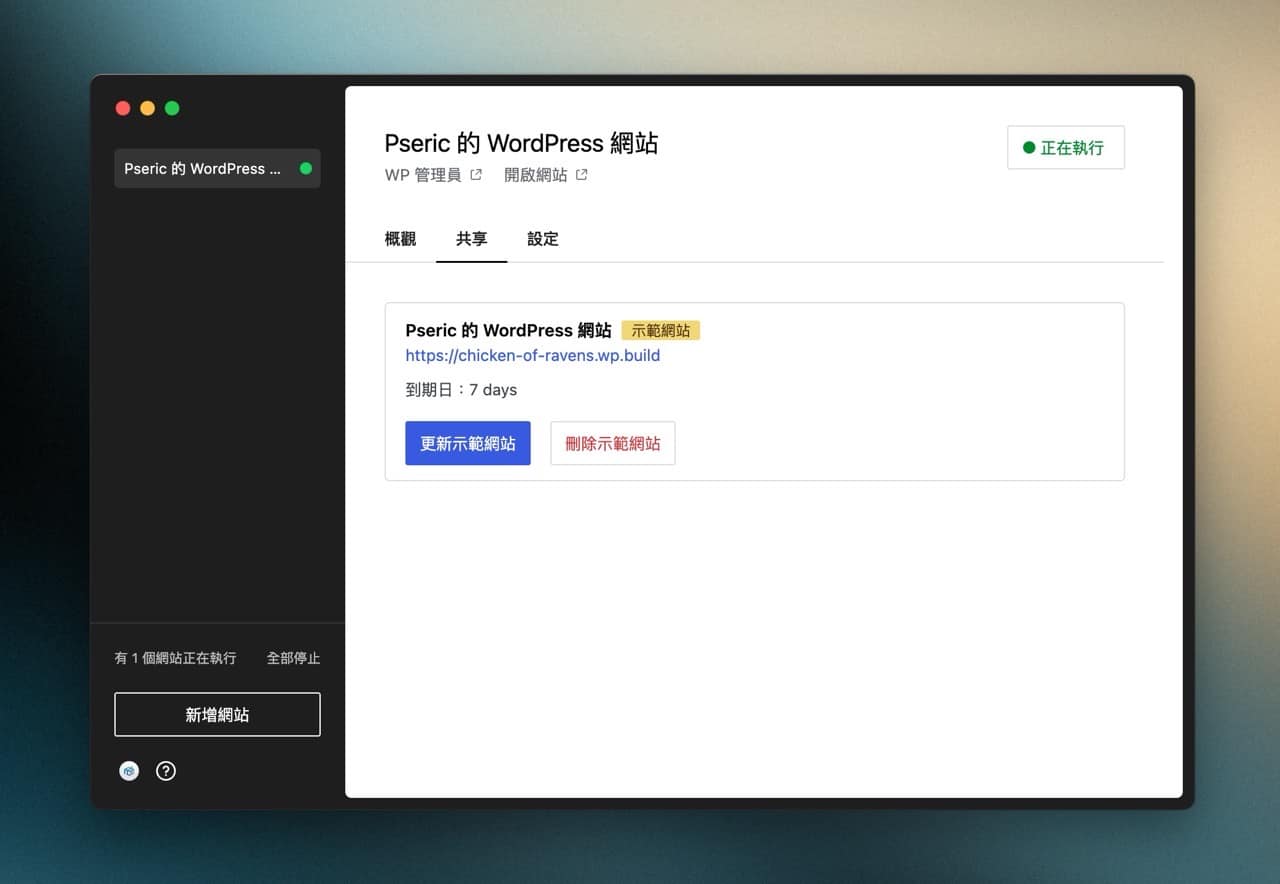Switch to the 設定 tab
This screenshot has width=1280, height=884.
(543, 239)
